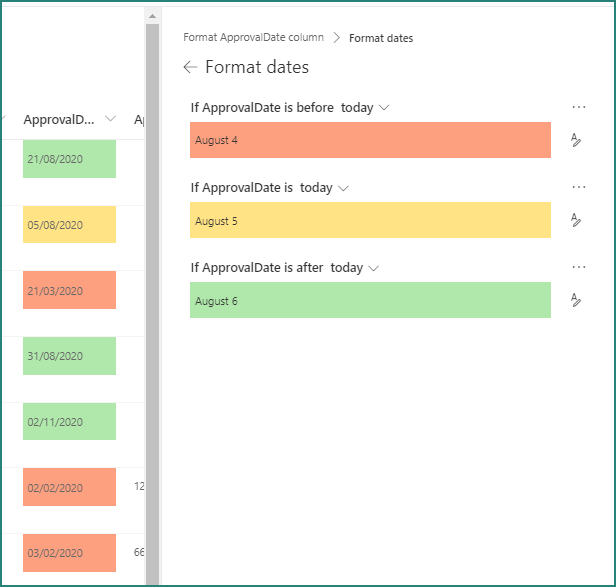Click the Format dates breadcrumb item
Image resolution: width=616 pixels, height=587 pixels.
(381, 38)
